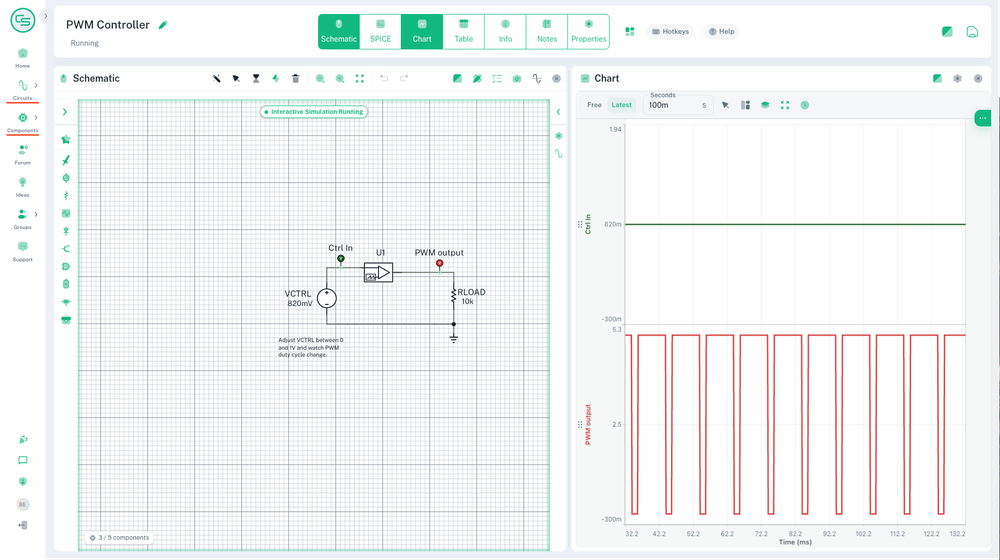1000x560 pixels.
Task: Toggle Latest chart mode
Action: pyautogui.click(x=621, y=105)
